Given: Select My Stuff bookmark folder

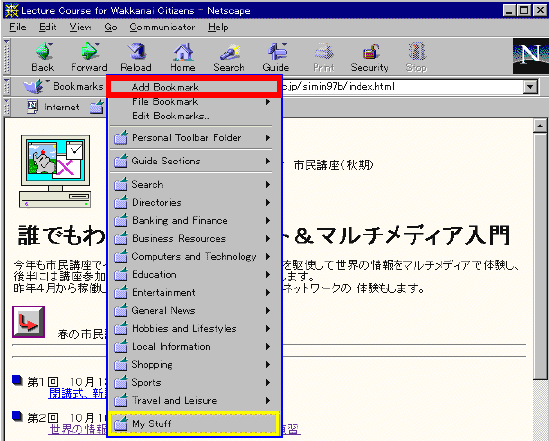Looking at the screenshot, I should (194, 424).
